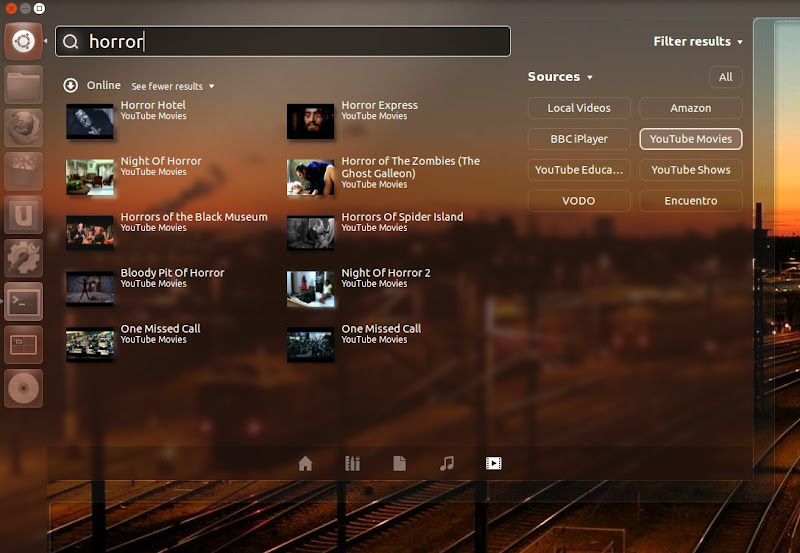
Task: Click the search magnifier icon
Action: pyautogui.click(x=70, y=41)
